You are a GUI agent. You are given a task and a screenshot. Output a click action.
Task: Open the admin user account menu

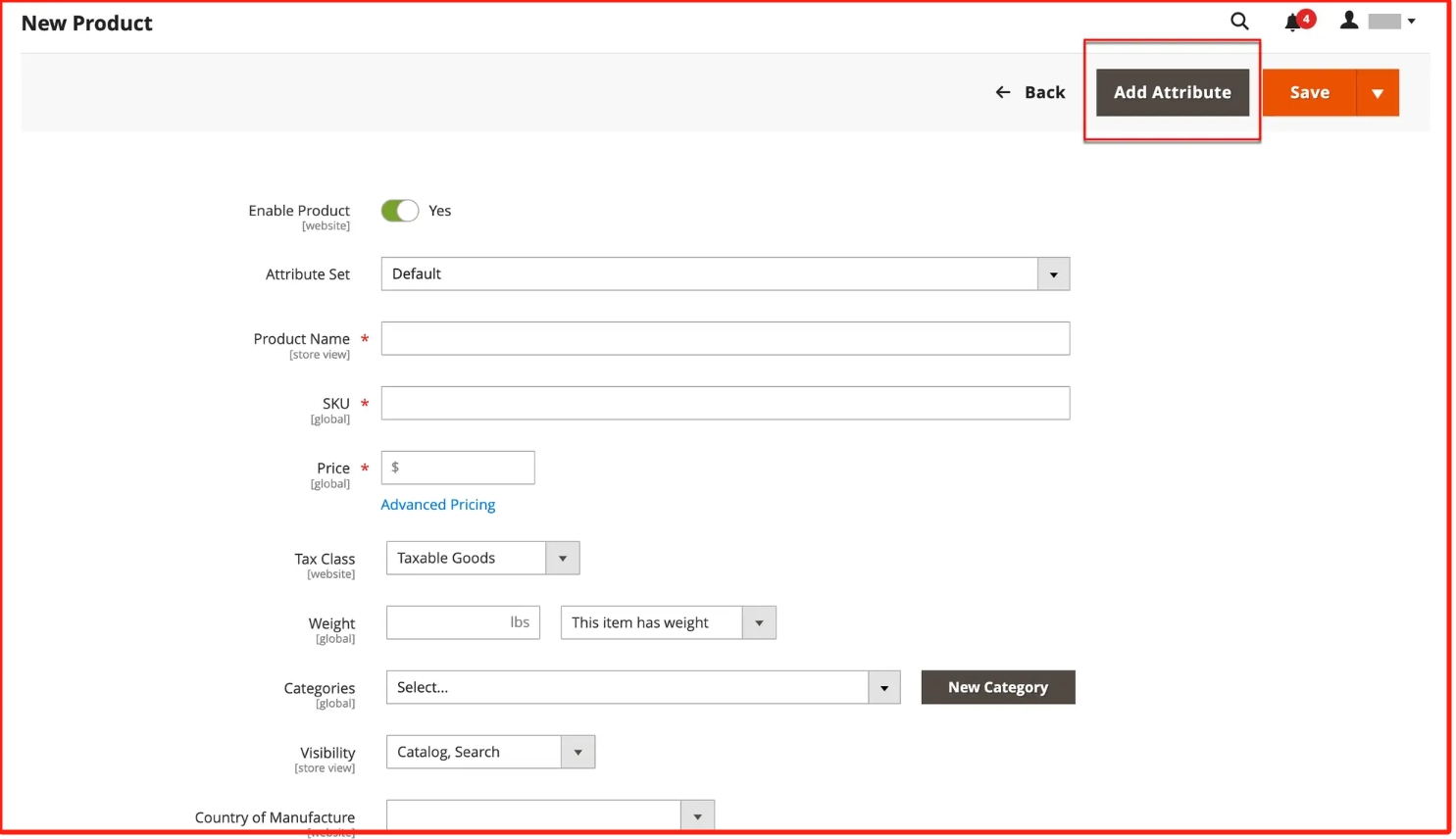1378,22
